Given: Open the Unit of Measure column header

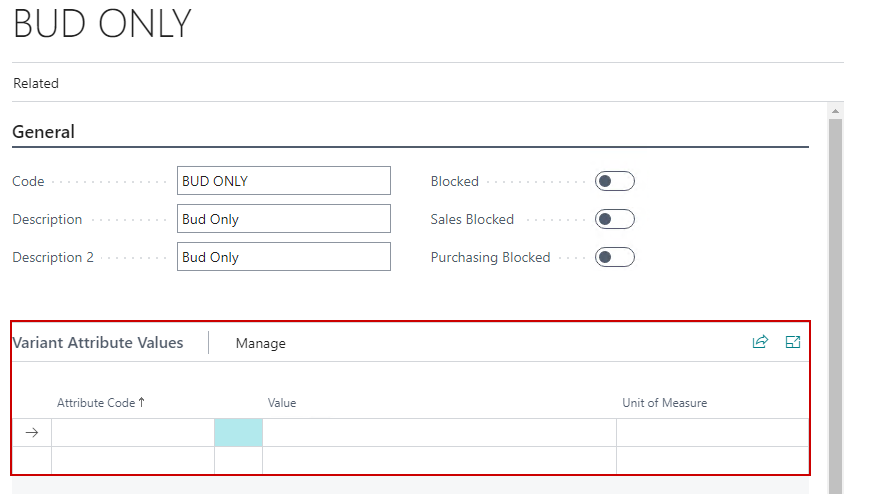Looking at the screenshot, I should point(664,403).
